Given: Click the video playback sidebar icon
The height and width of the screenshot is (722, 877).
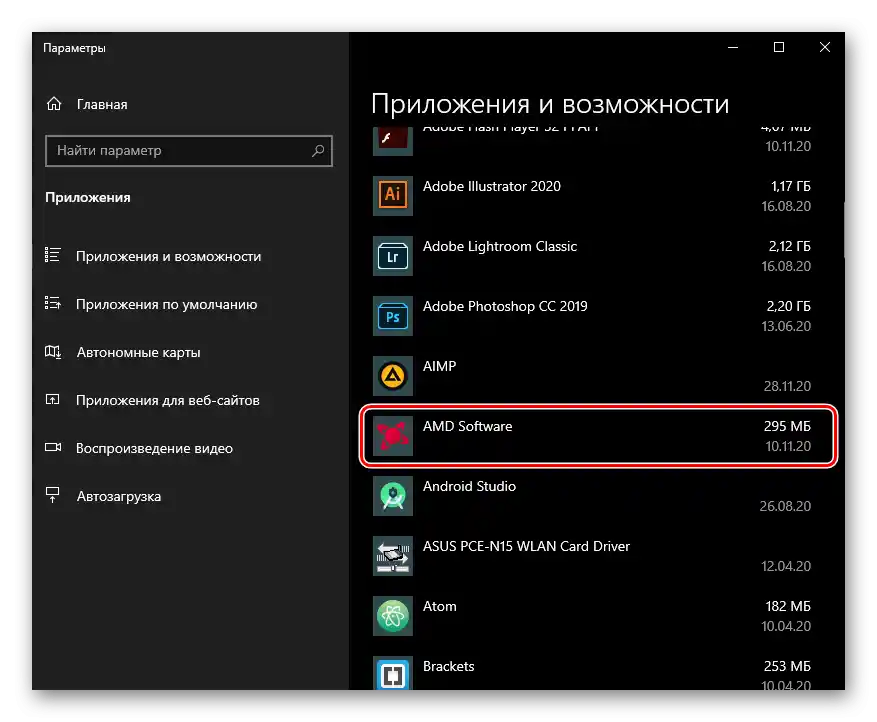Looking at the screenshot, I should [x=53, y=447].
